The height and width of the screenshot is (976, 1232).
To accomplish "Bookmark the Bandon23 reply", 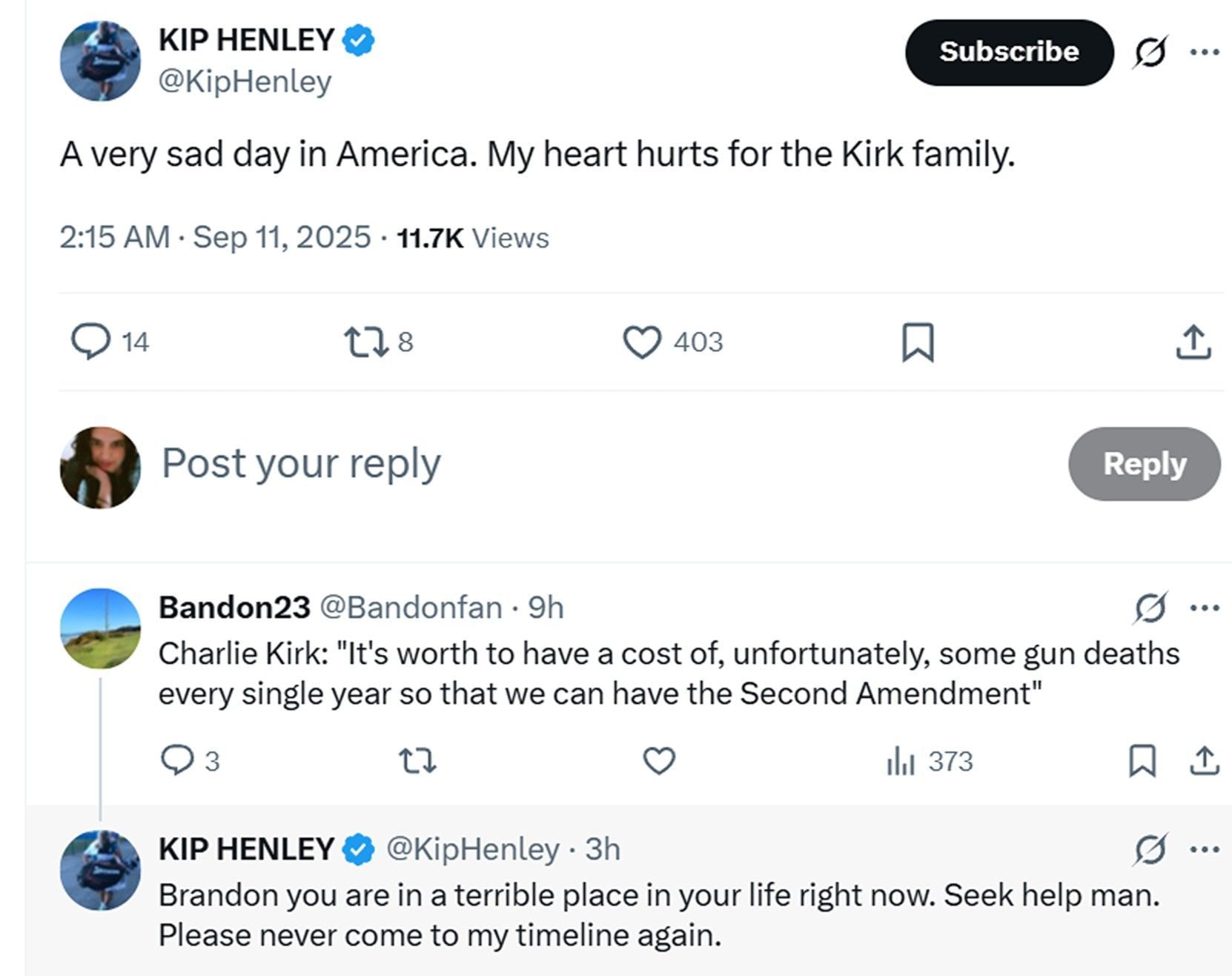I will click(1142, 761).
